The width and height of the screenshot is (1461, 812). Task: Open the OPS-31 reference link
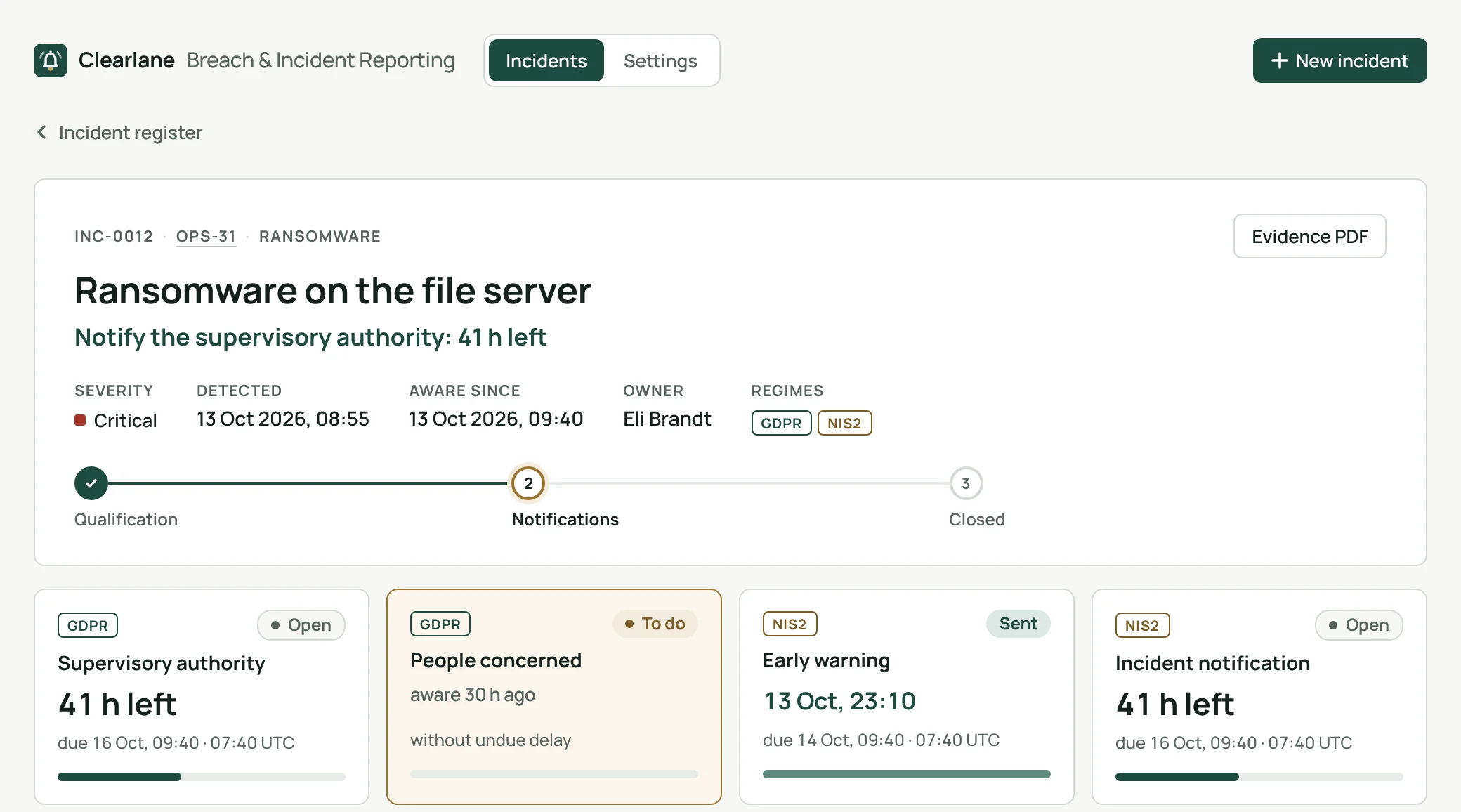pos(206,236)
